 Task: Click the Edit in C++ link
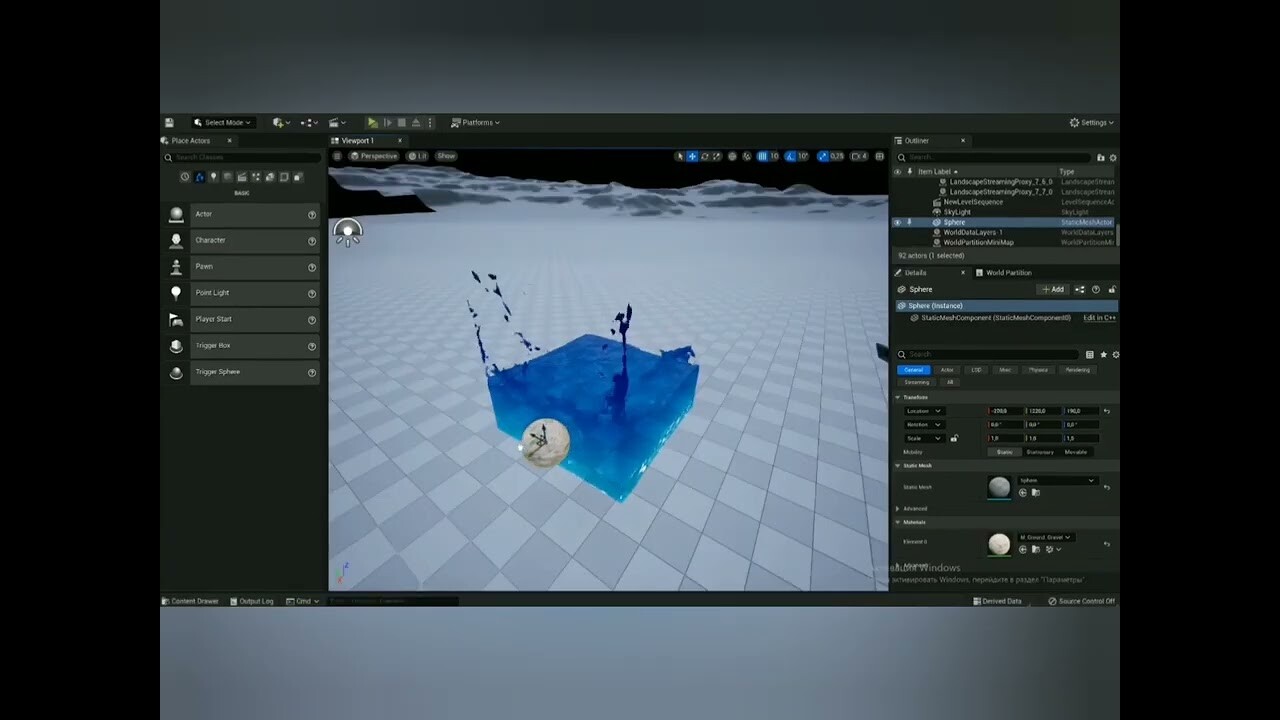click(1098, 317)
